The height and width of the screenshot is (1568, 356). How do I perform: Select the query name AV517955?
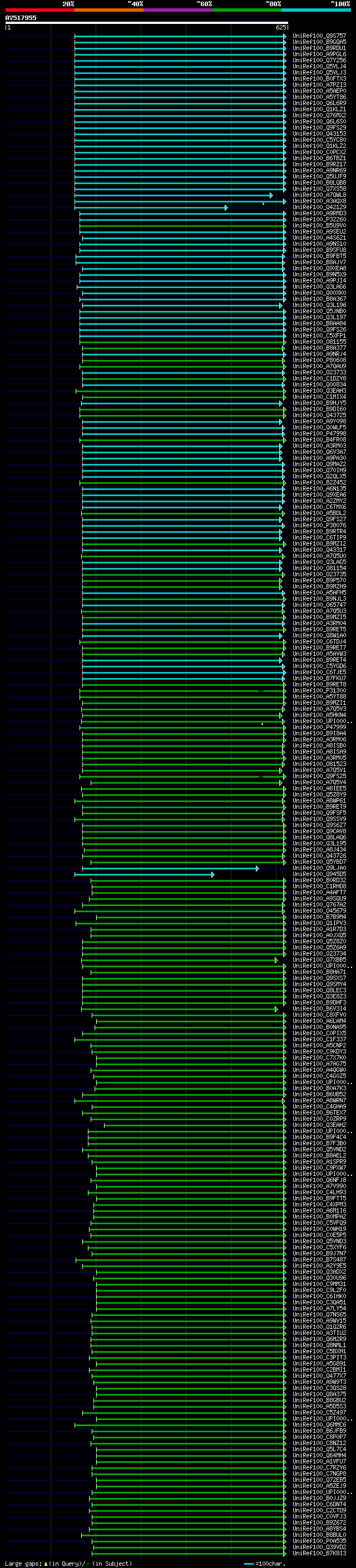click(x=21, y=18)
